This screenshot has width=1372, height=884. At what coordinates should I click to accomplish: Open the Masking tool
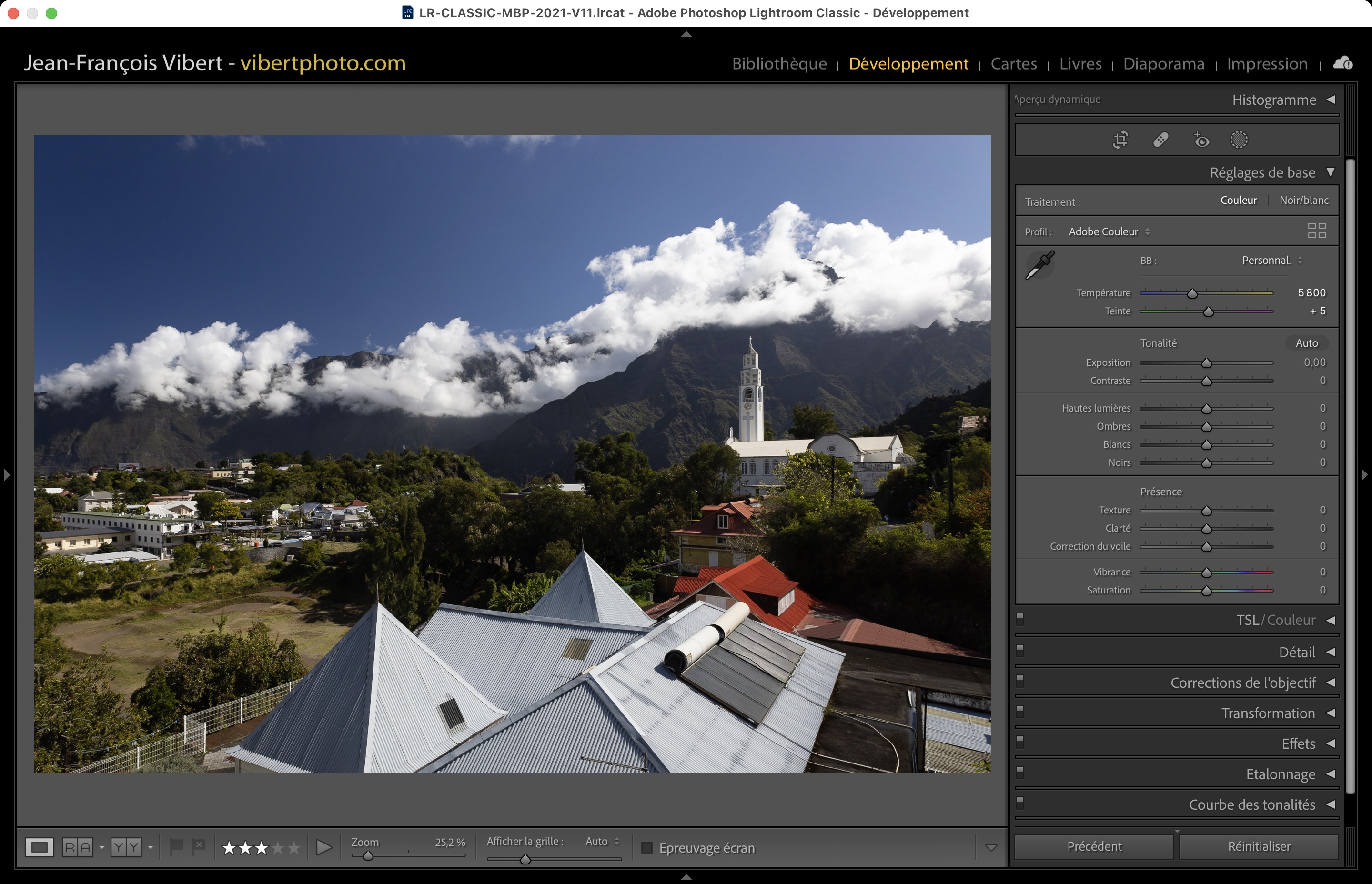(1239, 140)
